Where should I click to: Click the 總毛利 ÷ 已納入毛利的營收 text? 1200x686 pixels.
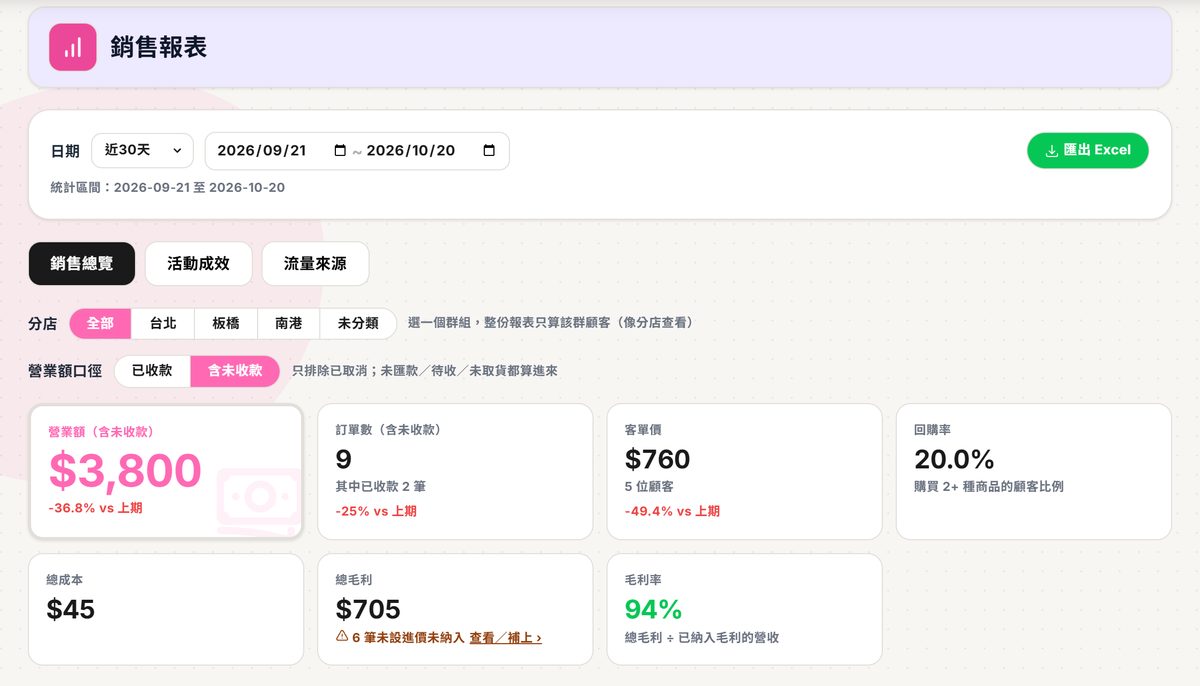(702, 637)
